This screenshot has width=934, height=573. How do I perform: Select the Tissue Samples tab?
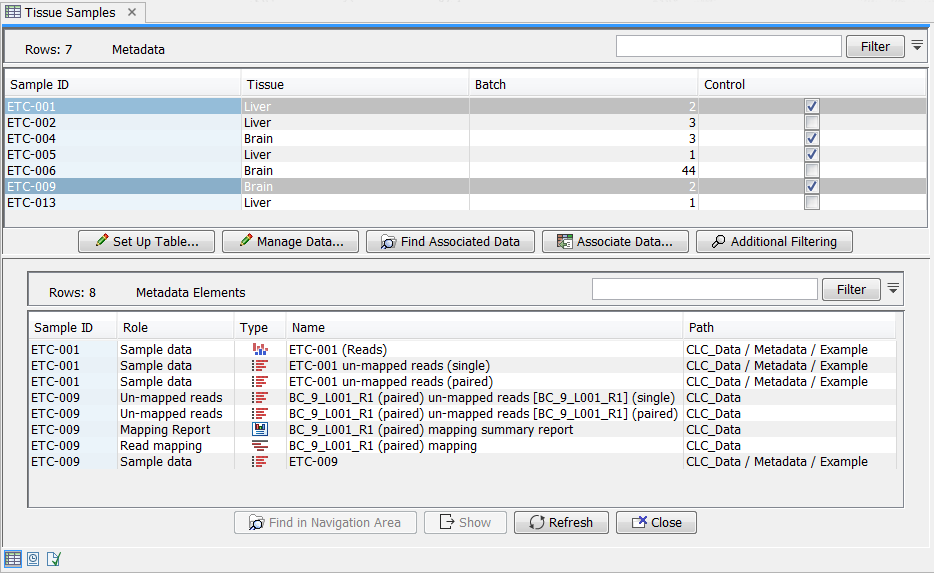point(68,13)
